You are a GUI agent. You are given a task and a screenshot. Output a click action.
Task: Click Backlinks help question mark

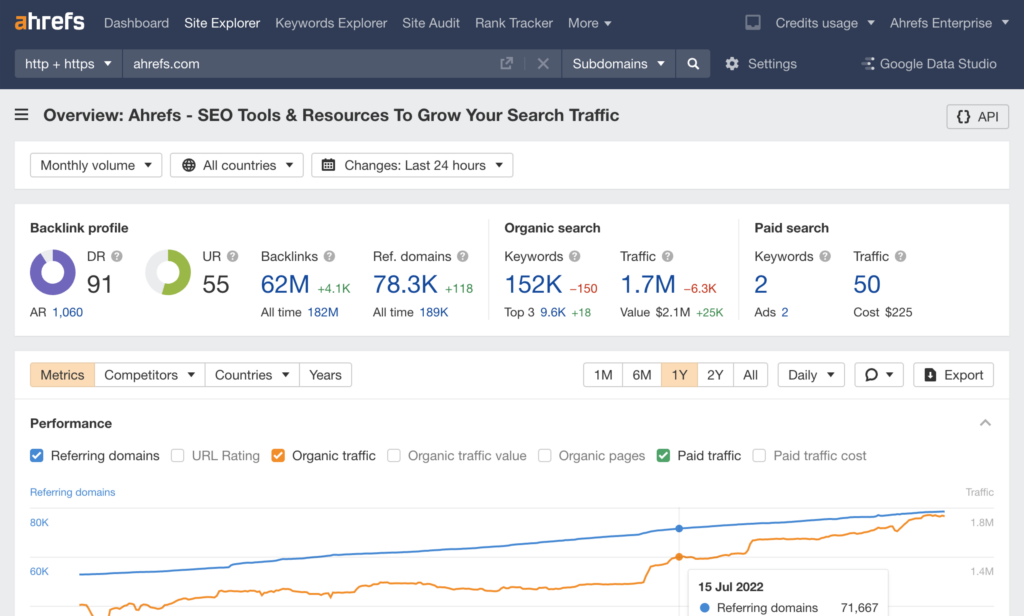click(x=329, y=256)
